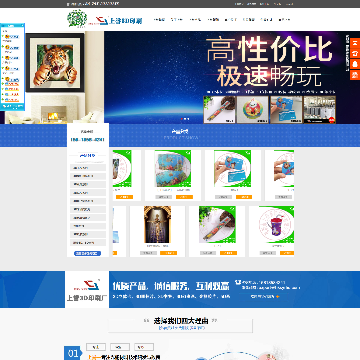
Task: Click the second orange icon on right floating bar
Action: point(355,54)
